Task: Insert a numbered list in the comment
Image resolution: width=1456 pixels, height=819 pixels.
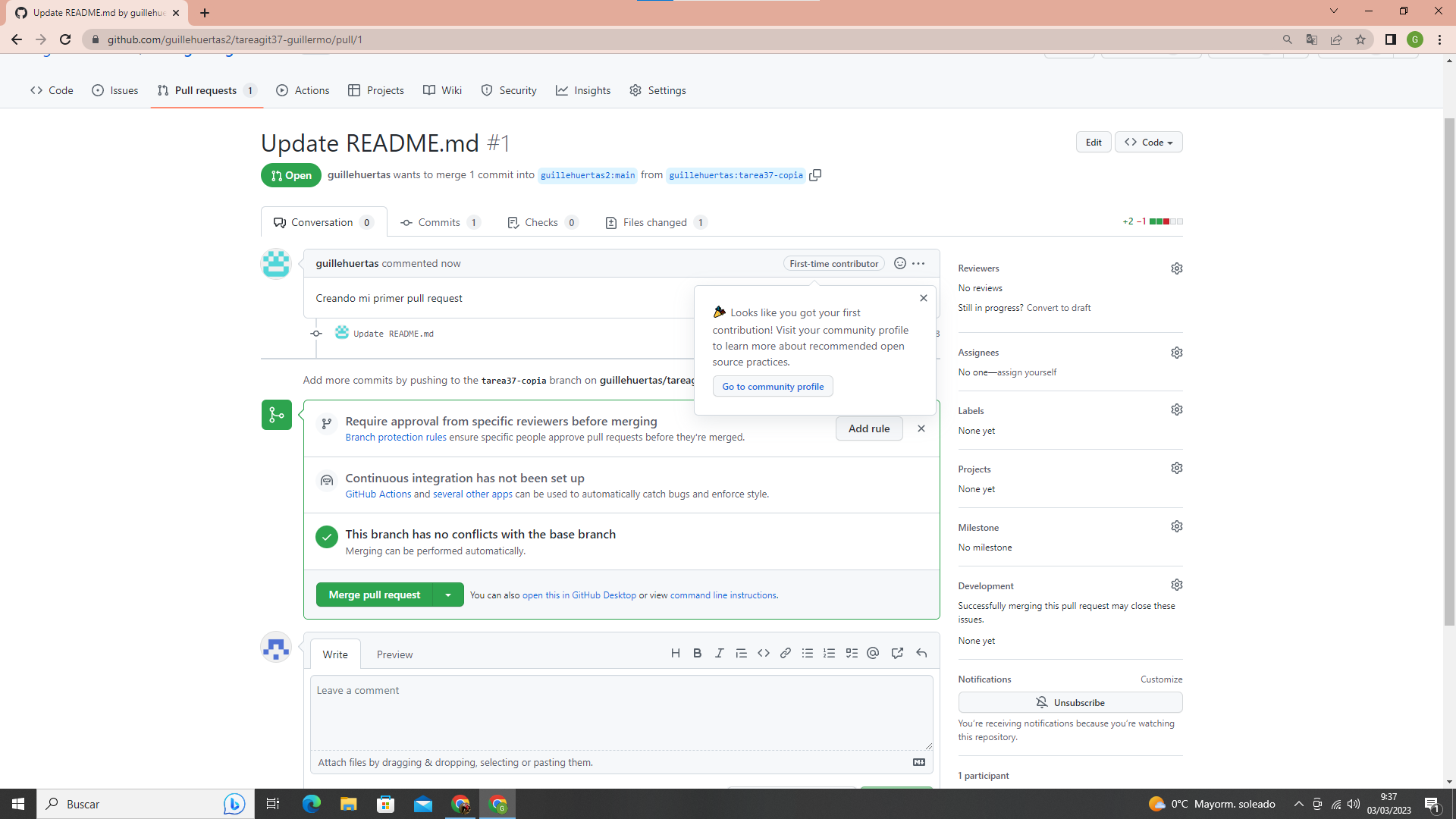Action: [x=830, y=653]
